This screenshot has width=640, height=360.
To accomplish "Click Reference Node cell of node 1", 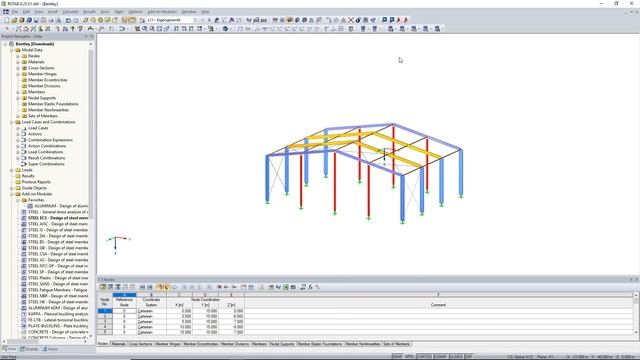I will [124, 311].
